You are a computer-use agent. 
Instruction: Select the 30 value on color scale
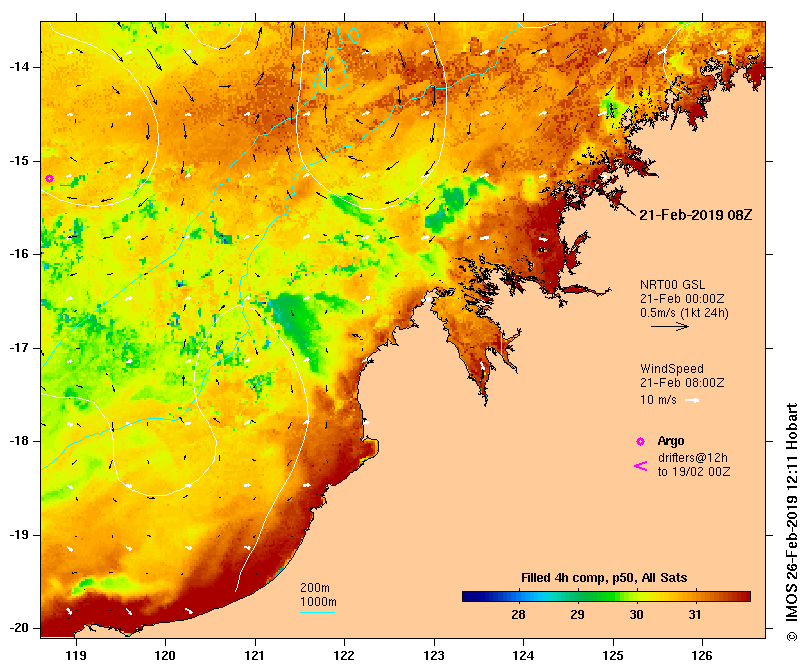coord(636,615)
